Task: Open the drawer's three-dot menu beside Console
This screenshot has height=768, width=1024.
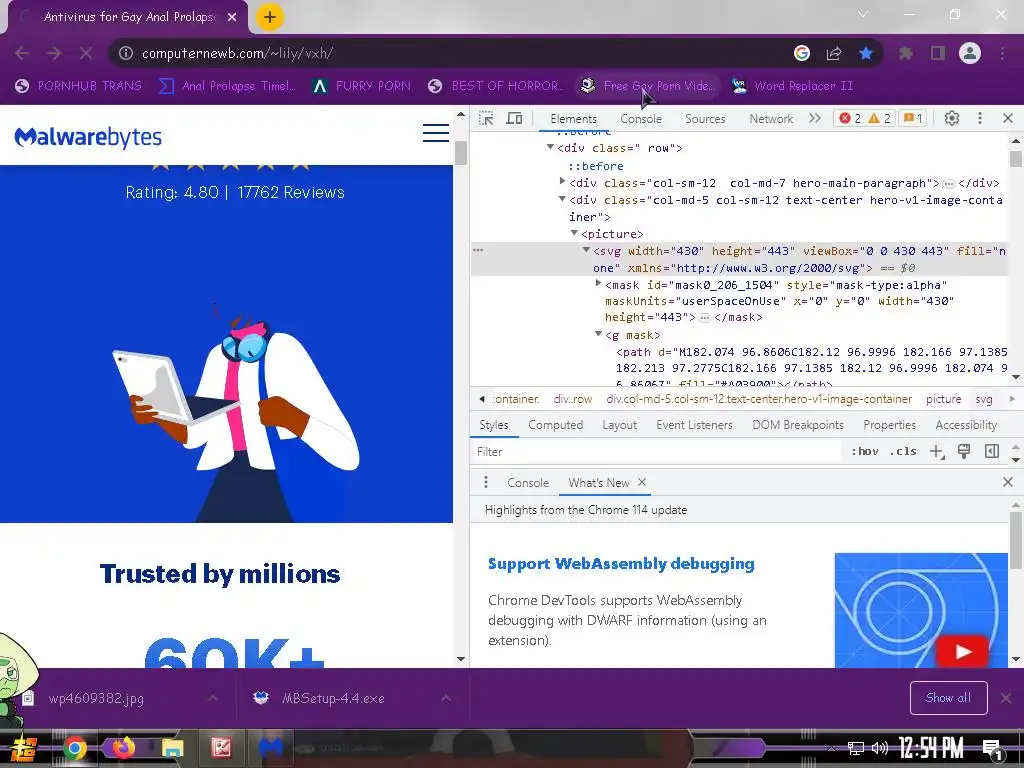Action: [485, 482]
